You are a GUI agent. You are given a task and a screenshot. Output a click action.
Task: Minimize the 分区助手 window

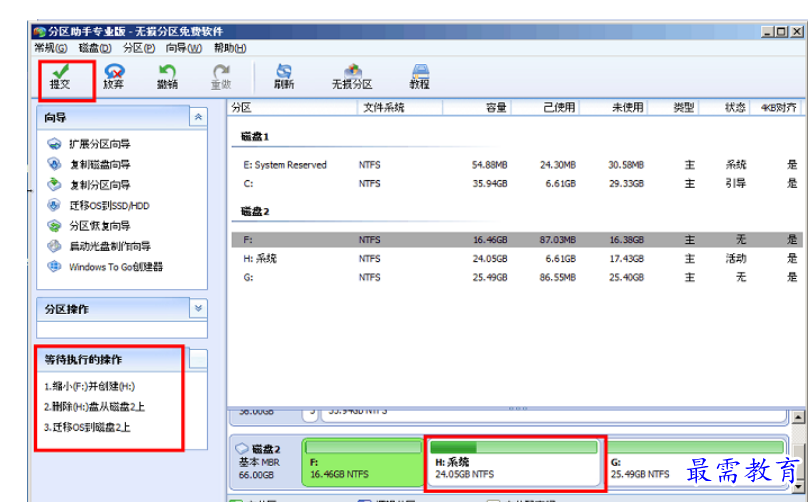click(768, 32)
